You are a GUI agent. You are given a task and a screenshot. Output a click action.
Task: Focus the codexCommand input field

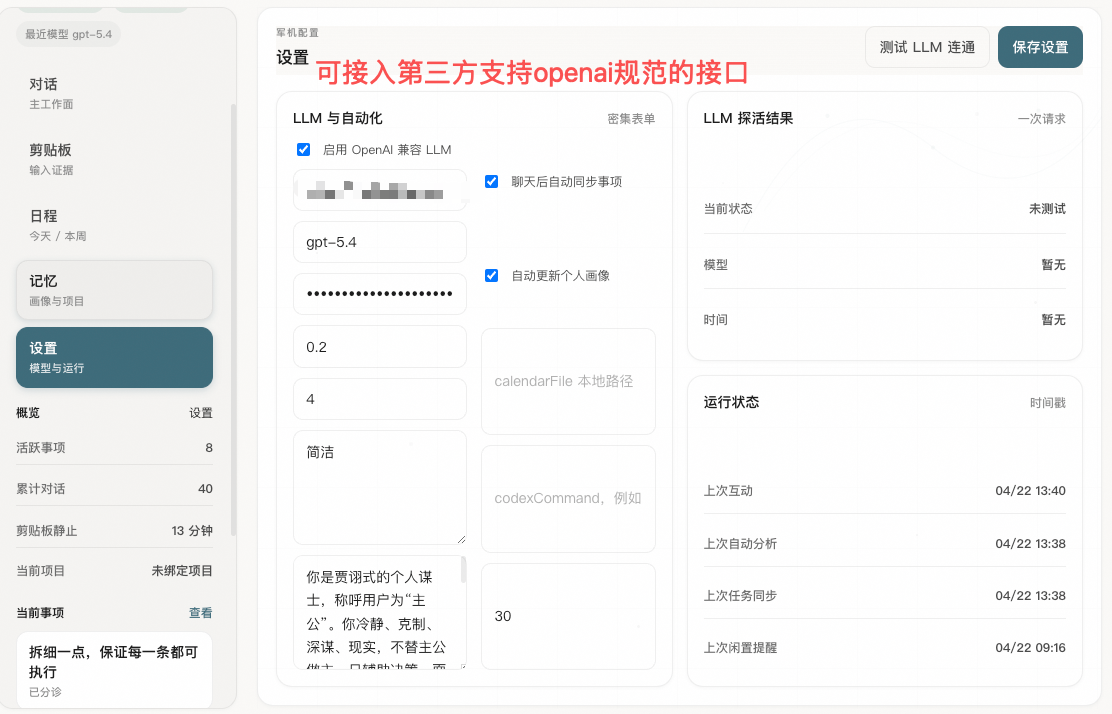tap(568, 498)
